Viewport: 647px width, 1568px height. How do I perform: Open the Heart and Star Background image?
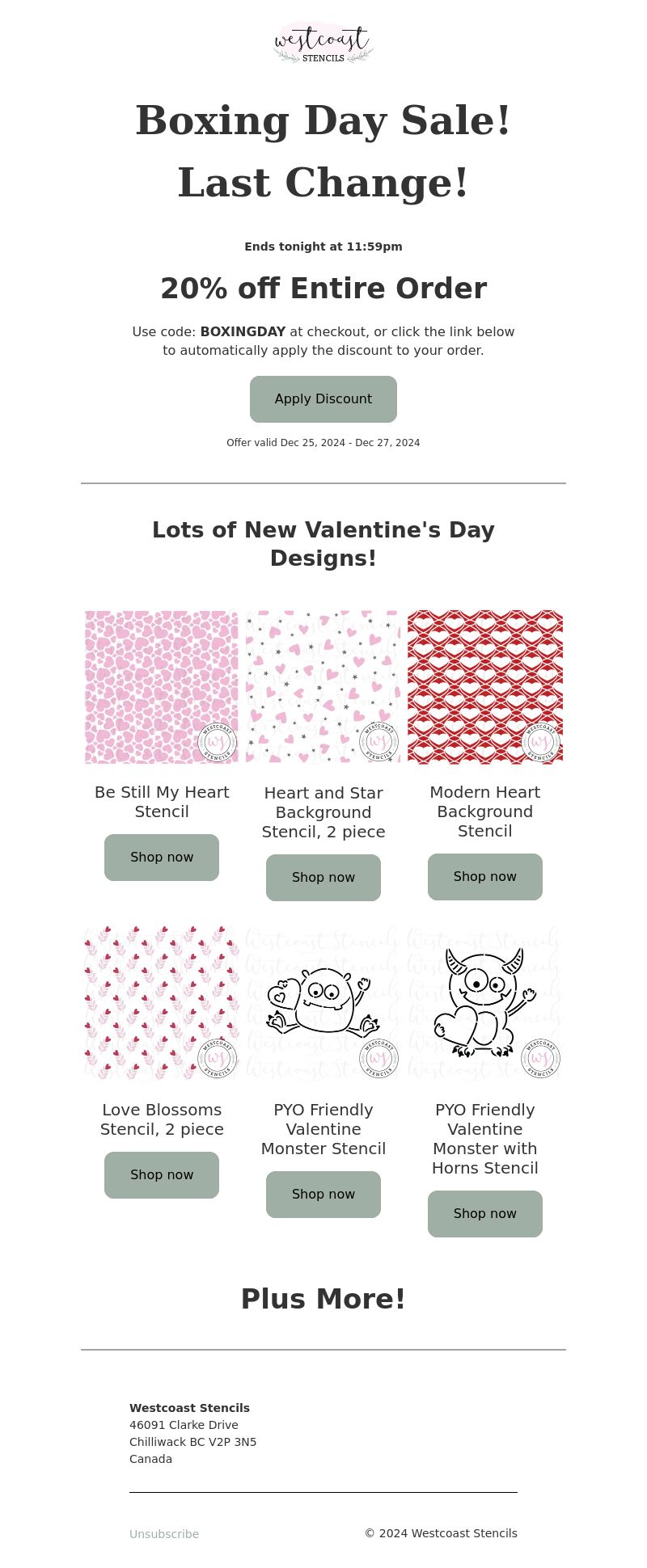[x=323, y=687]
